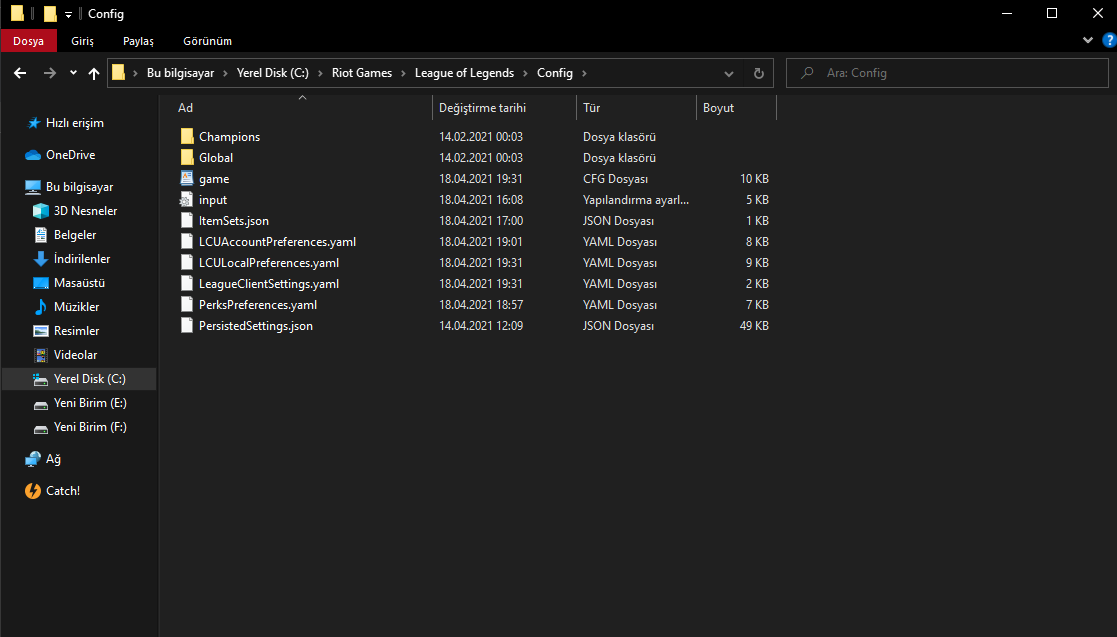The height and width of the screenshot is (637, 1117).
Task: Click the Global folder icon
Action: coord(187,157)
